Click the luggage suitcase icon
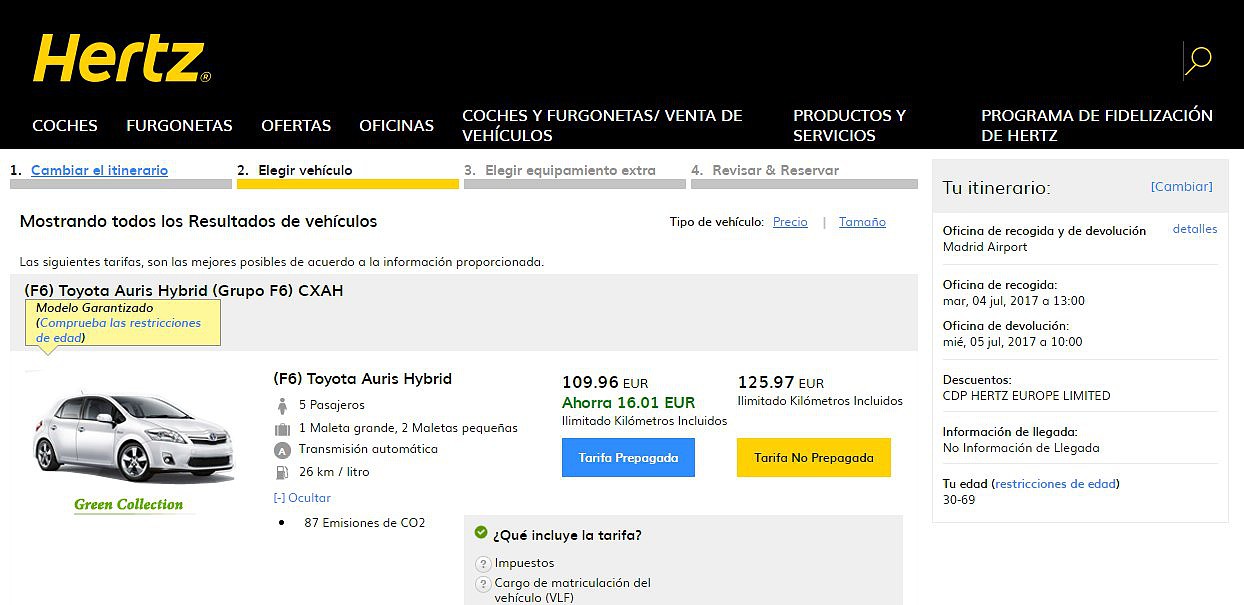This screenshot has height=605, width=1244. [282, 428]
